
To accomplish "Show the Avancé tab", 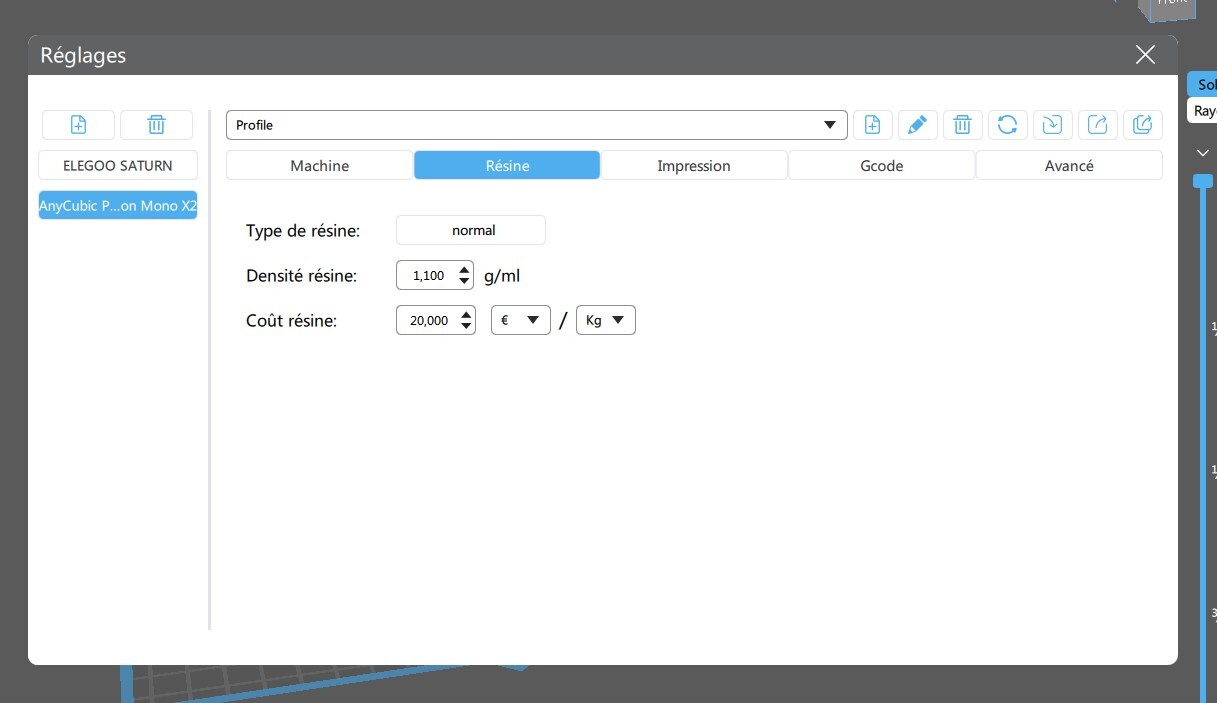I will (x=1069, y=165).
